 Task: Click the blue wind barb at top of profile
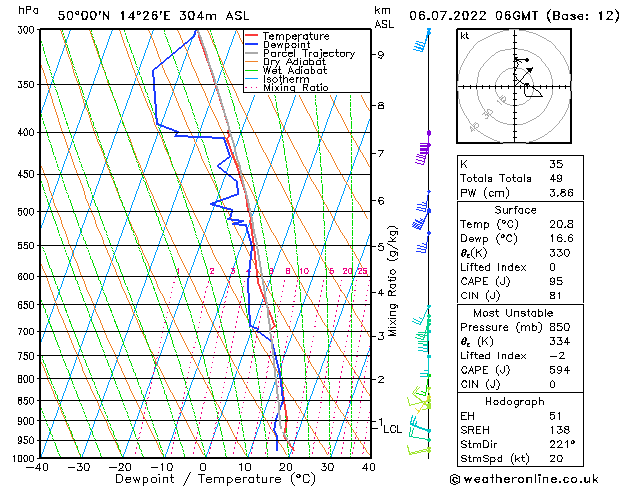421,43
